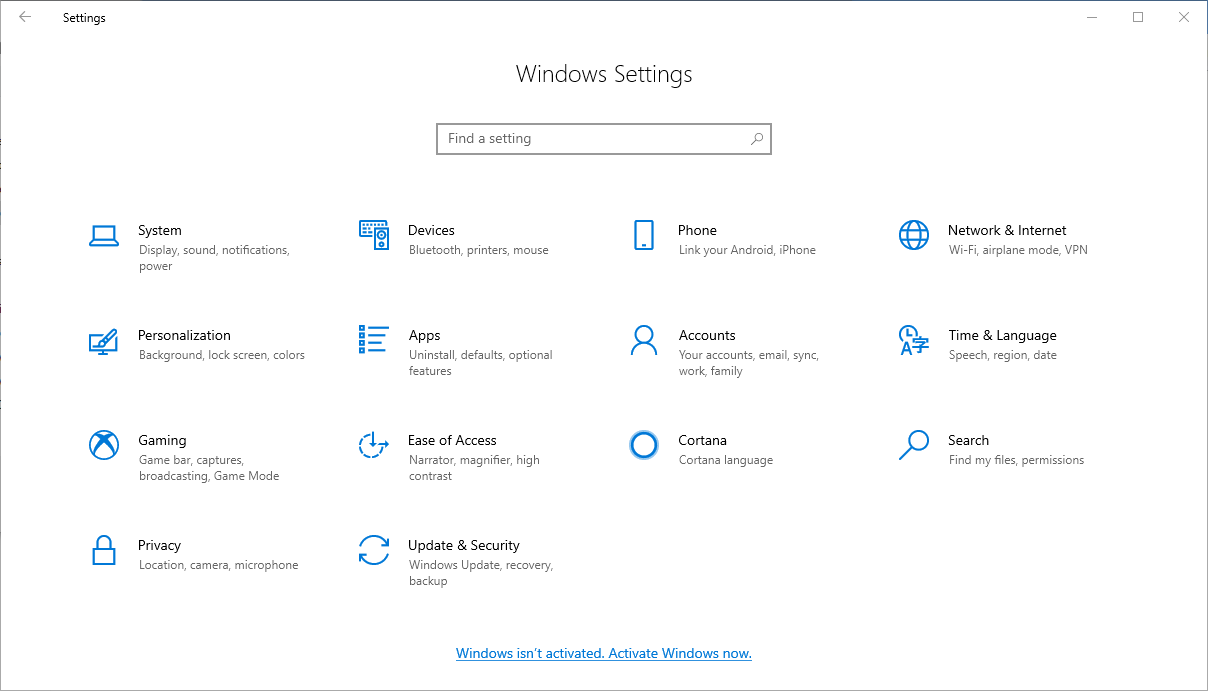Screen dimensions: 1208x691
Task: Open the Update & Security arrows icon
Action: pyautogui.click(x=374, y=550)
